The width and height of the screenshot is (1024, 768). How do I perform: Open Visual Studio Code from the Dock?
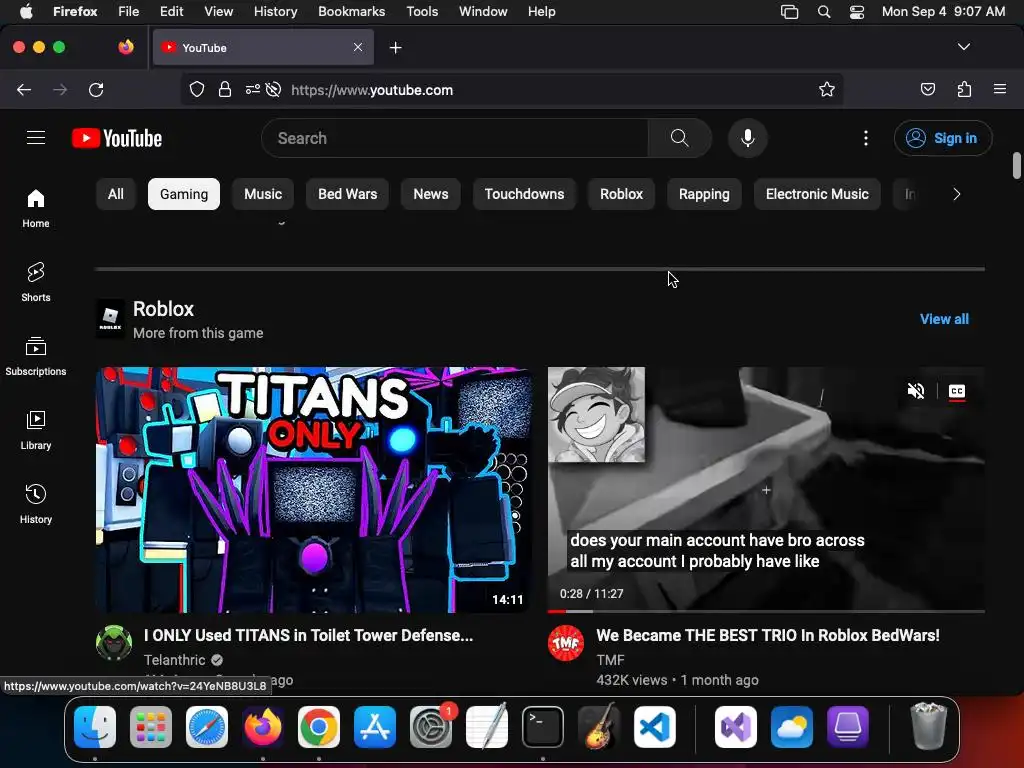point(655,727)
